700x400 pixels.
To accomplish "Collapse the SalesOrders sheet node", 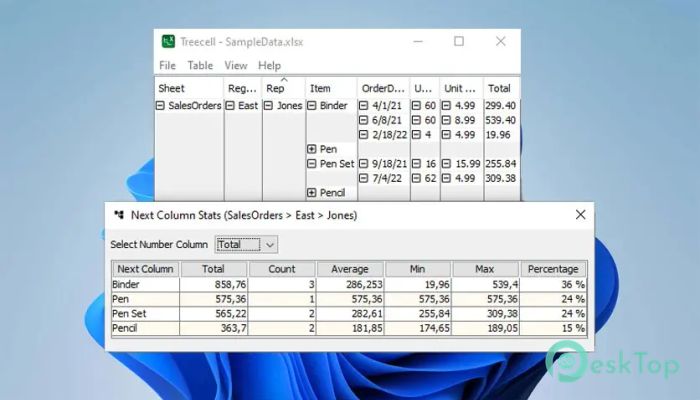I will pyautogui.click(x=160, y=106).
